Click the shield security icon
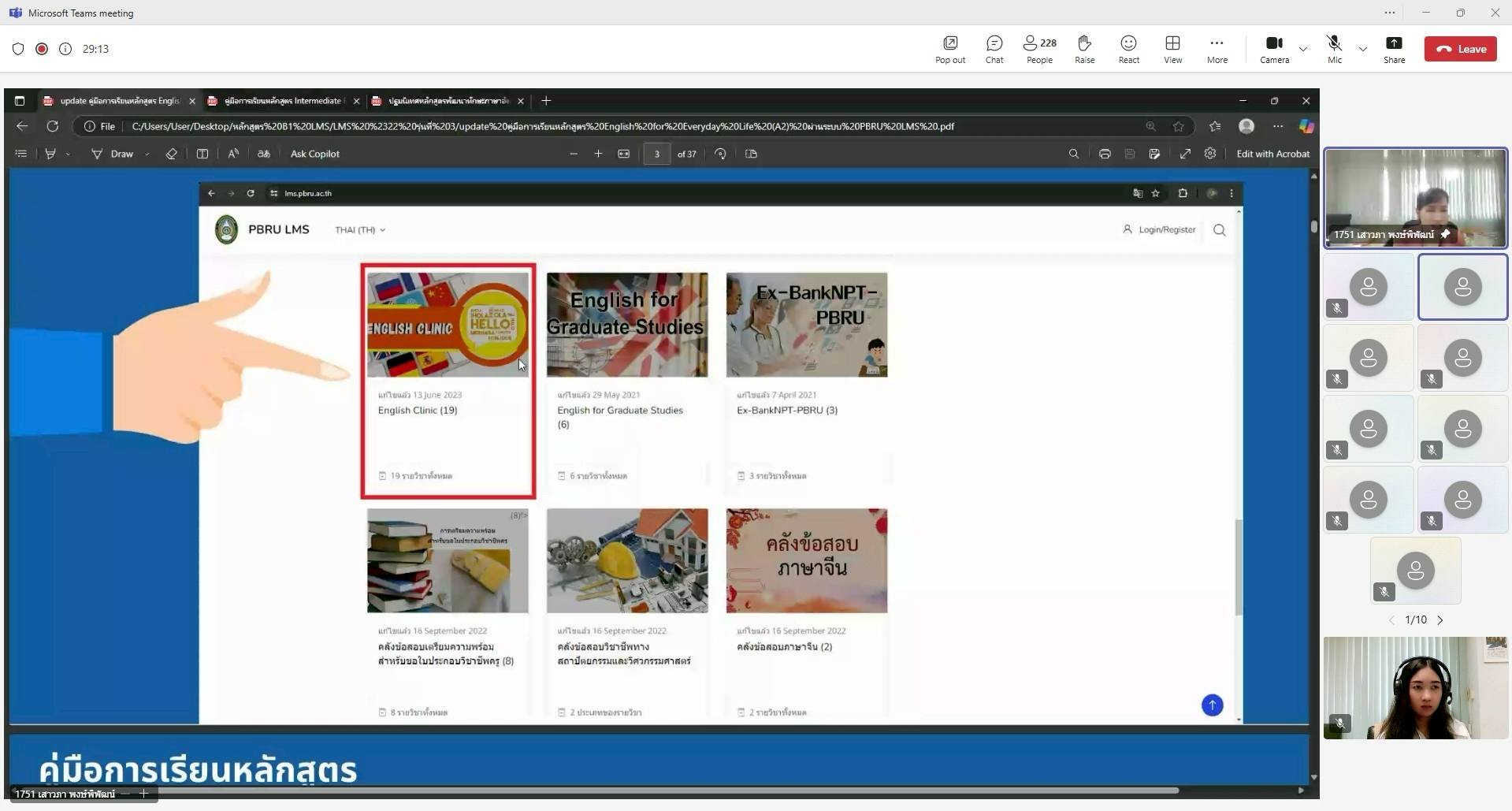This screenshot has height=811, width=1512. coord(18,49)
